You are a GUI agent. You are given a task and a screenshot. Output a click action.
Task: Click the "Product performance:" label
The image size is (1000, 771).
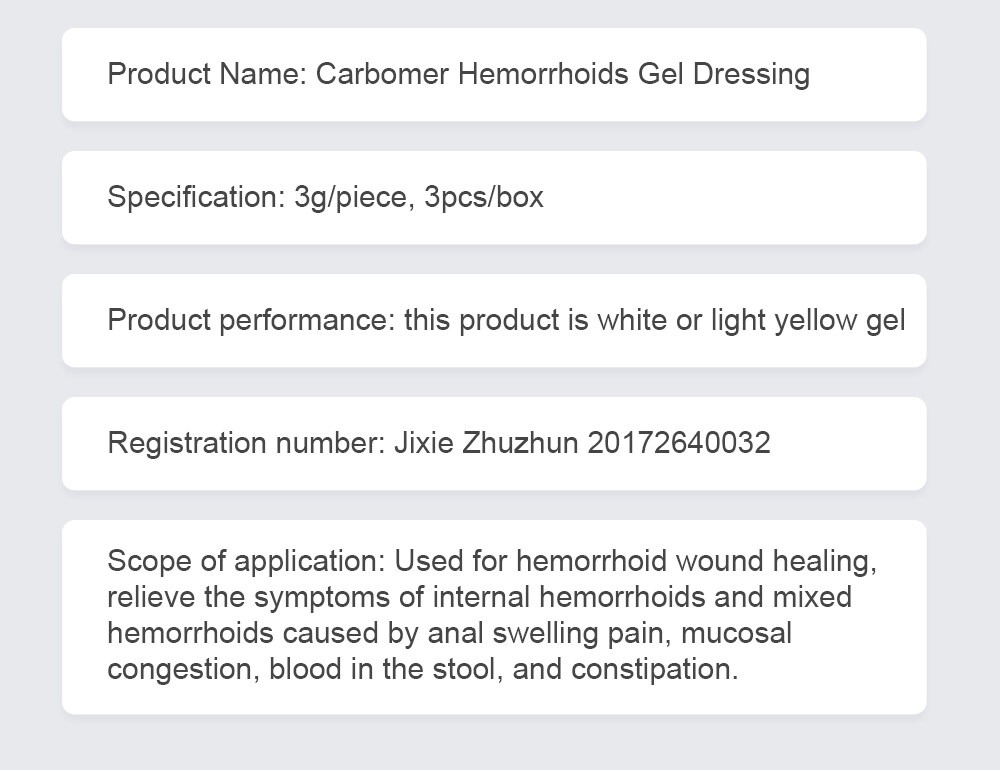pos(251,320)
